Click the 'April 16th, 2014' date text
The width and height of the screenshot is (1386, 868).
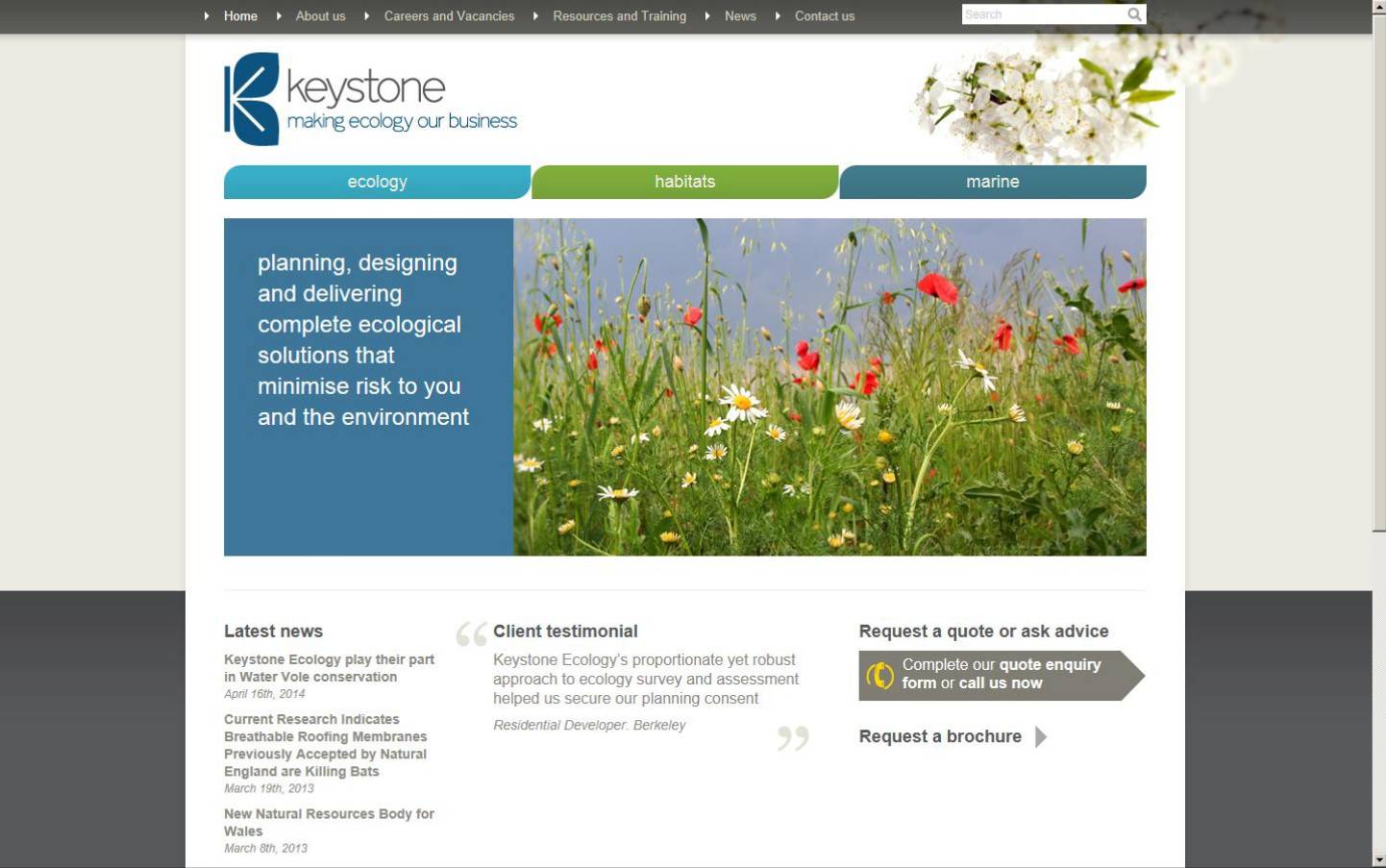264,694
